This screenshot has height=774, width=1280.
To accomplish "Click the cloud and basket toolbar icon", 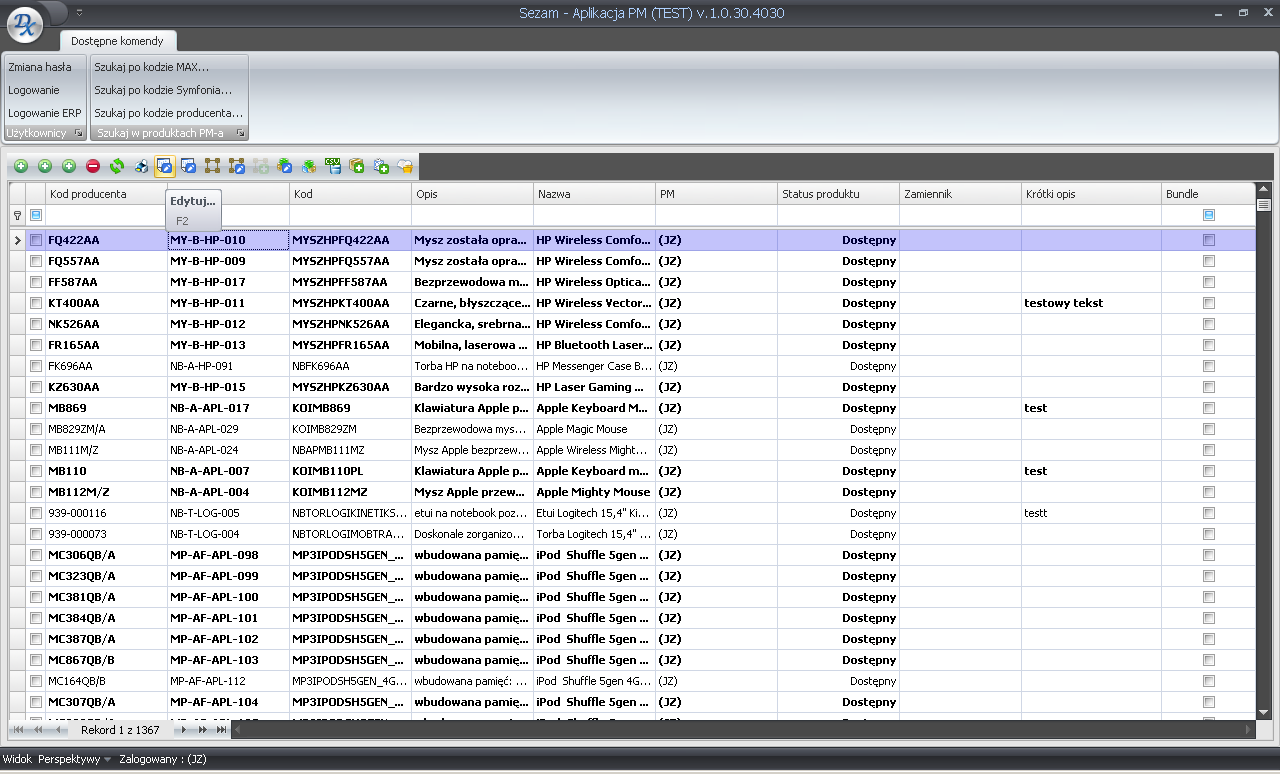I will pos(405,166).
